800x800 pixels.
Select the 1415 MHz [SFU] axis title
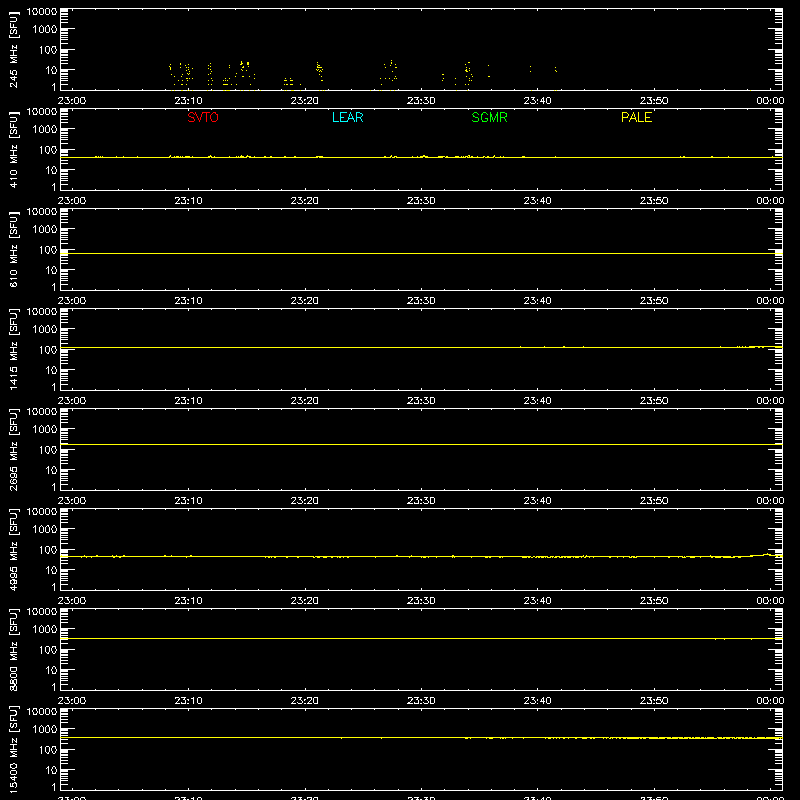point(13,349)
